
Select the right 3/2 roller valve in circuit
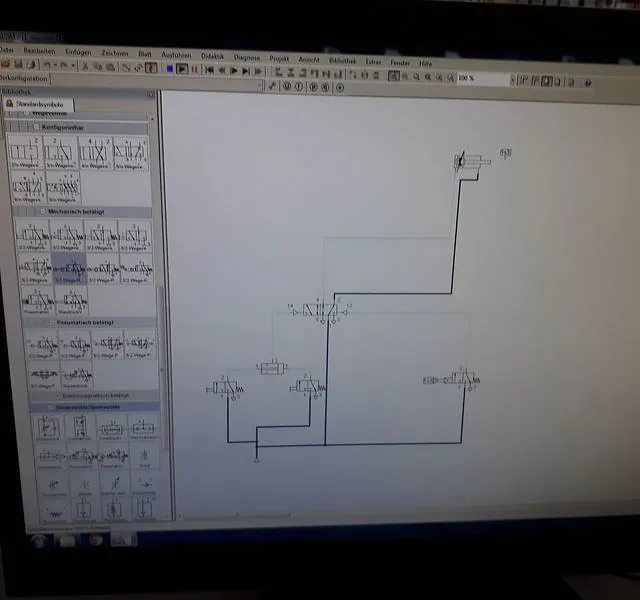452,380
